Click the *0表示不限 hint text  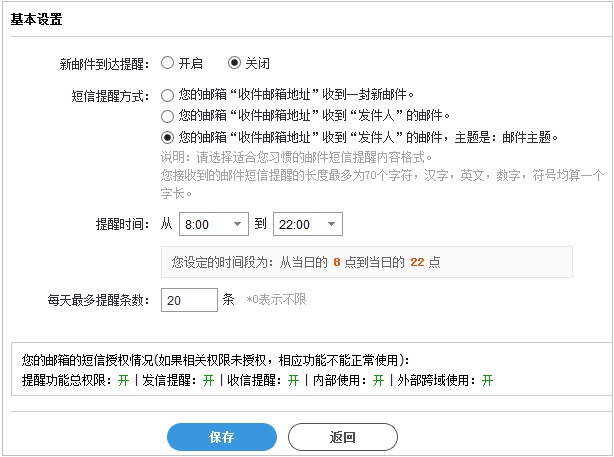[x=276, y=300]
